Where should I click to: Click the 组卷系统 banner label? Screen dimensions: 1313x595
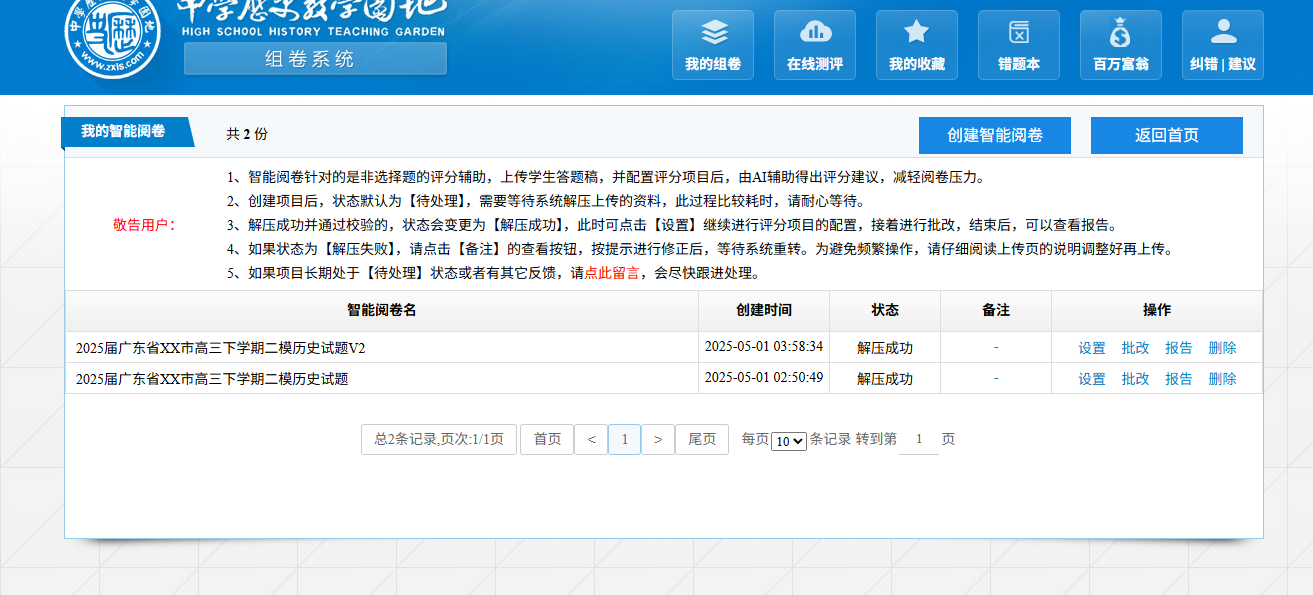(x=314, y=59)
